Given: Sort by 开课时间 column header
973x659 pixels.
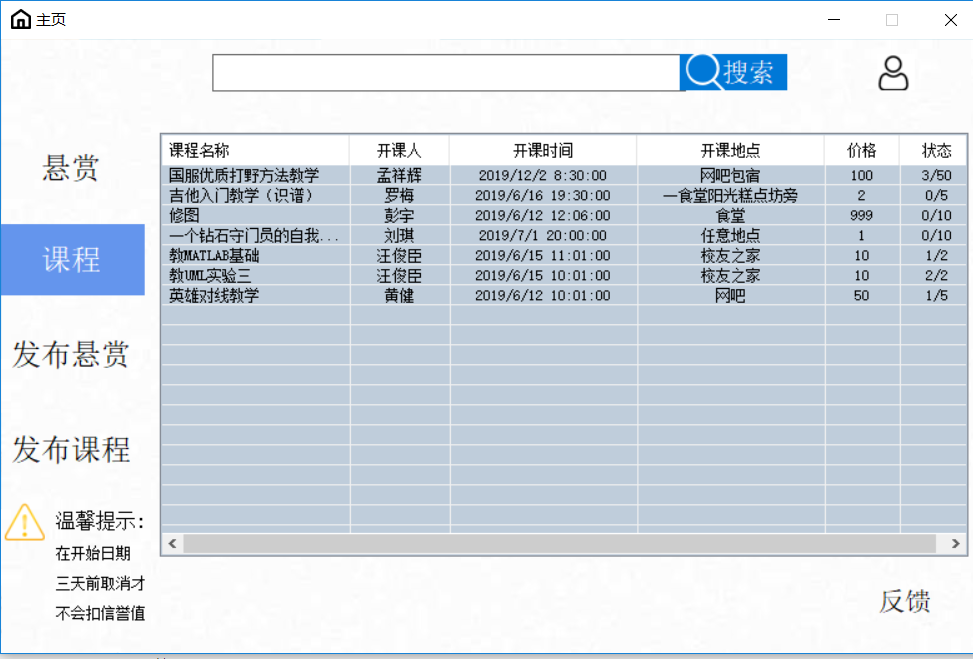Looking at the screenshot, I should pyautogui.click(x=543, y=150).
